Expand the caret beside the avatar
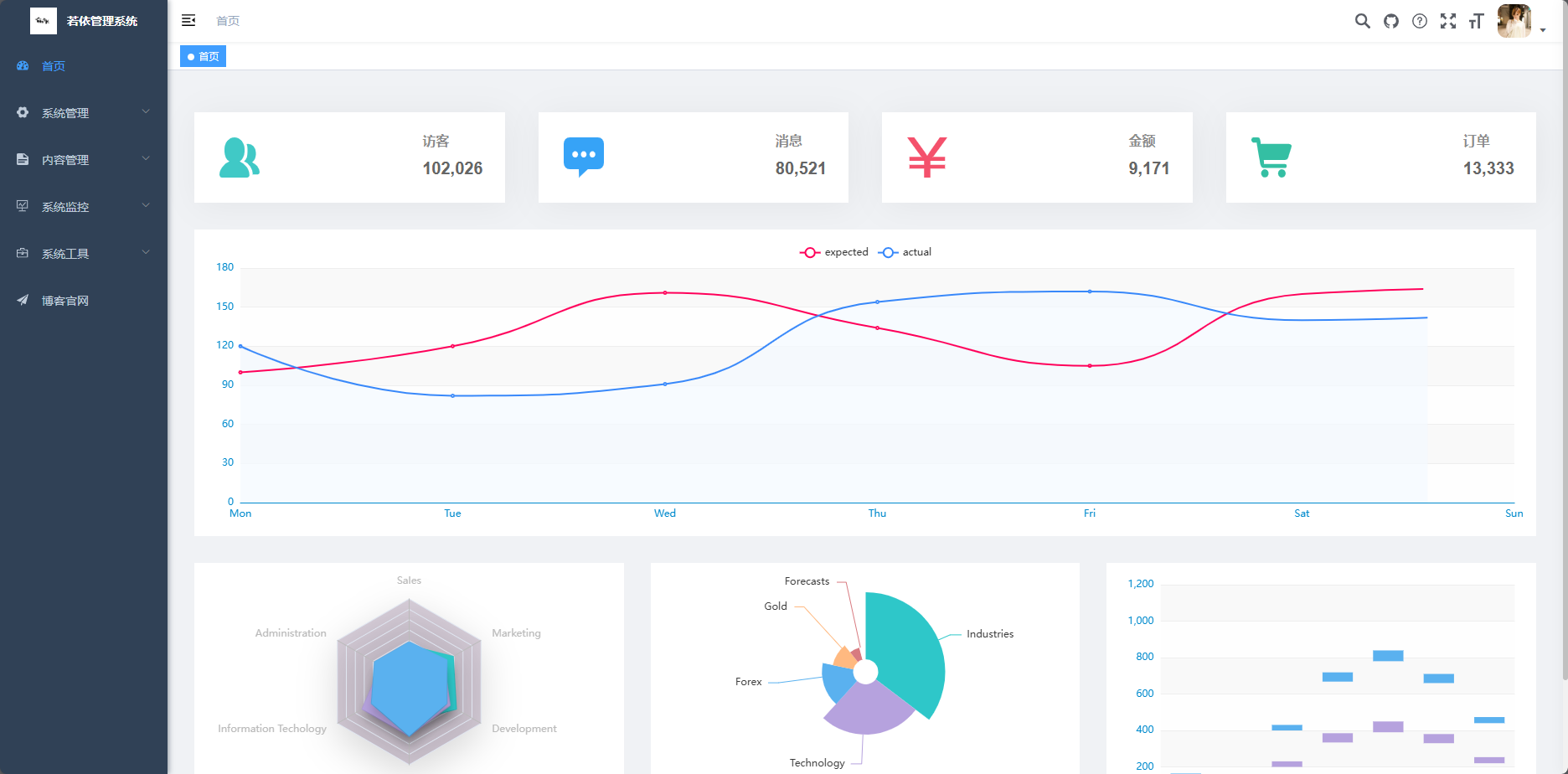 click(x=1543, y=30)
